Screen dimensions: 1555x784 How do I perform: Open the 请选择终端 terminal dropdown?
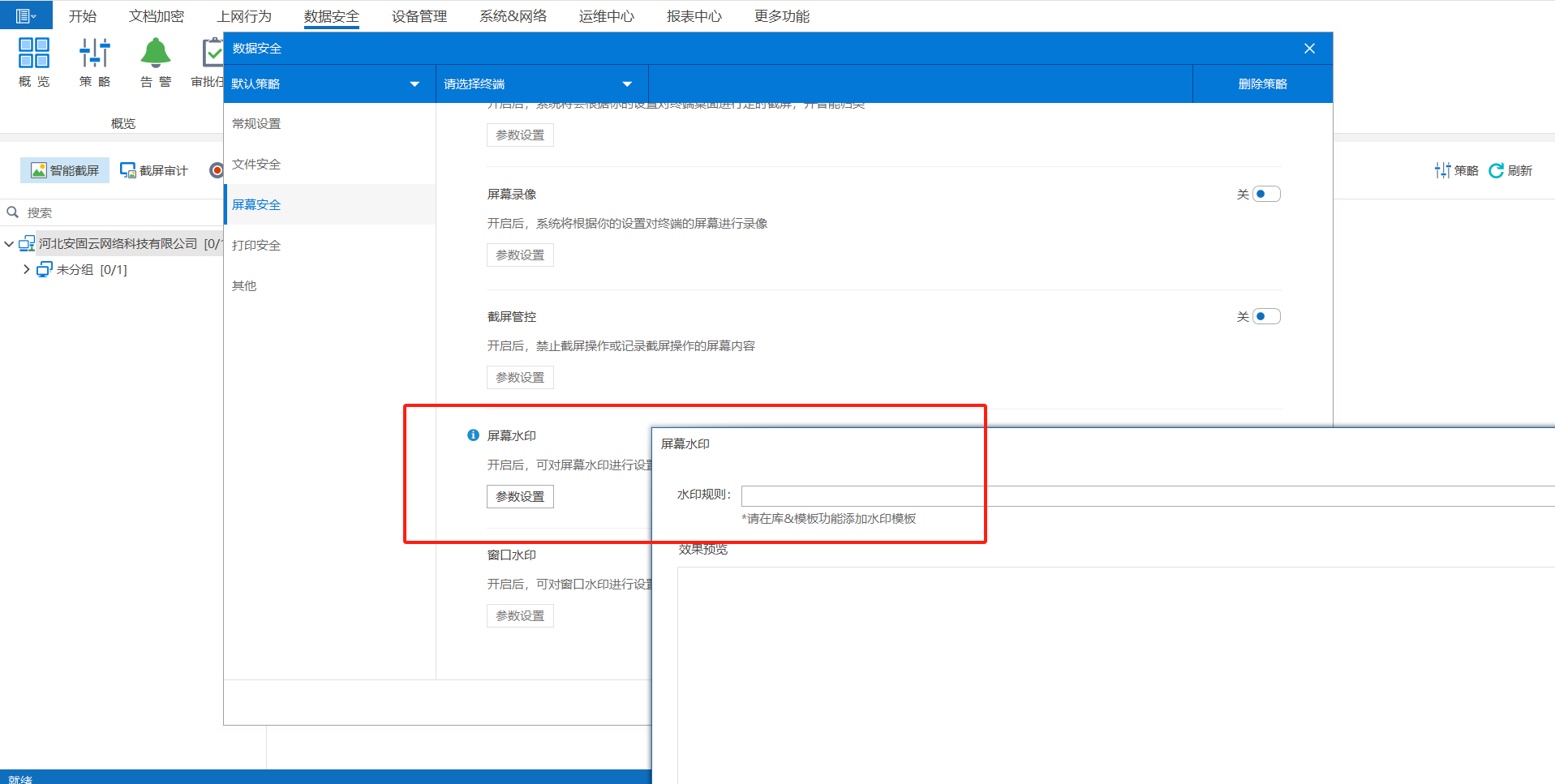(x=627, y=84)
